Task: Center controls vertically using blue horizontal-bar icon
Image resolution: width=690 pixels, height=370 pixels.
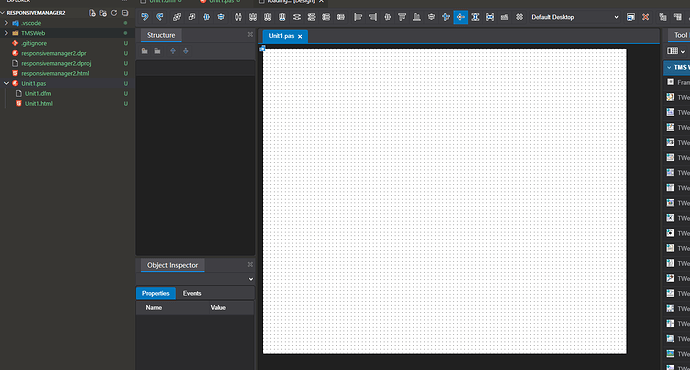Action: click(221, 17)
